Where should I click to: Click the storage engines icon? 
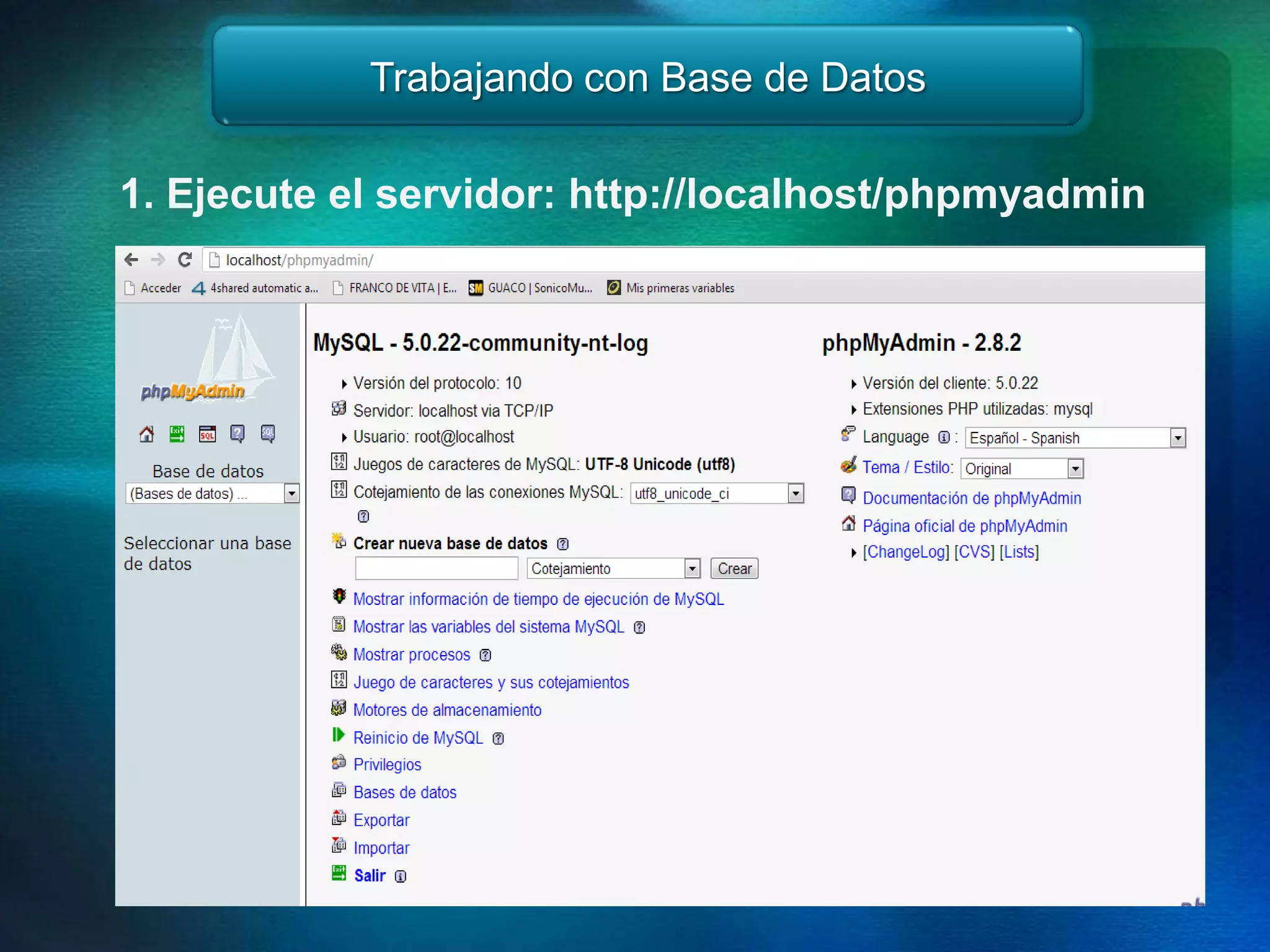[x=339, y=707]
